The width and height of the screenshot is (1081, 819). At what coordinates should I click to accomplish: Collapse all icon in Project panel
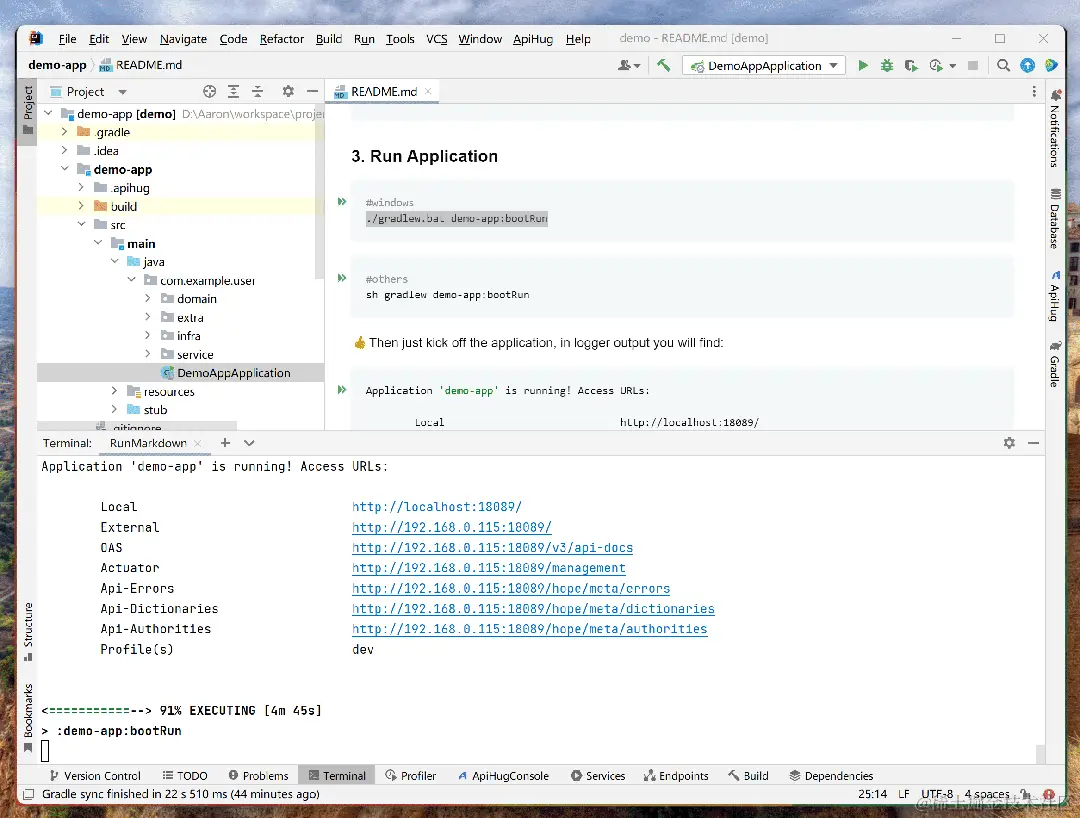point(257,92)
